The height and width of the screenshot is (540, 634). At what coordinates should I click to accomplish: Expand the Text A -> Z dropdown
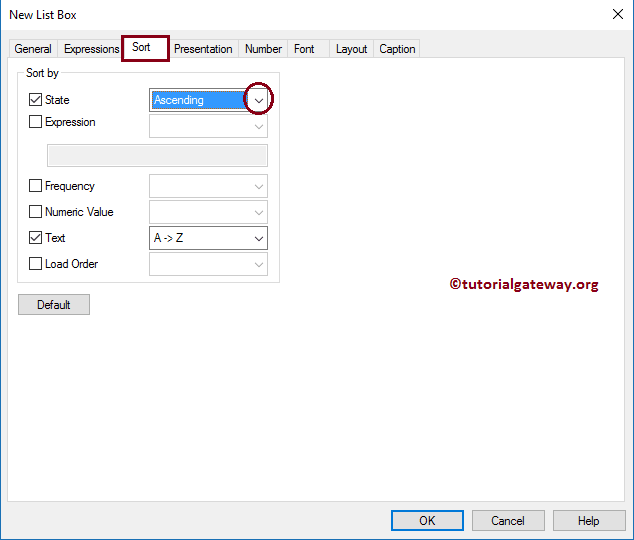208,238
